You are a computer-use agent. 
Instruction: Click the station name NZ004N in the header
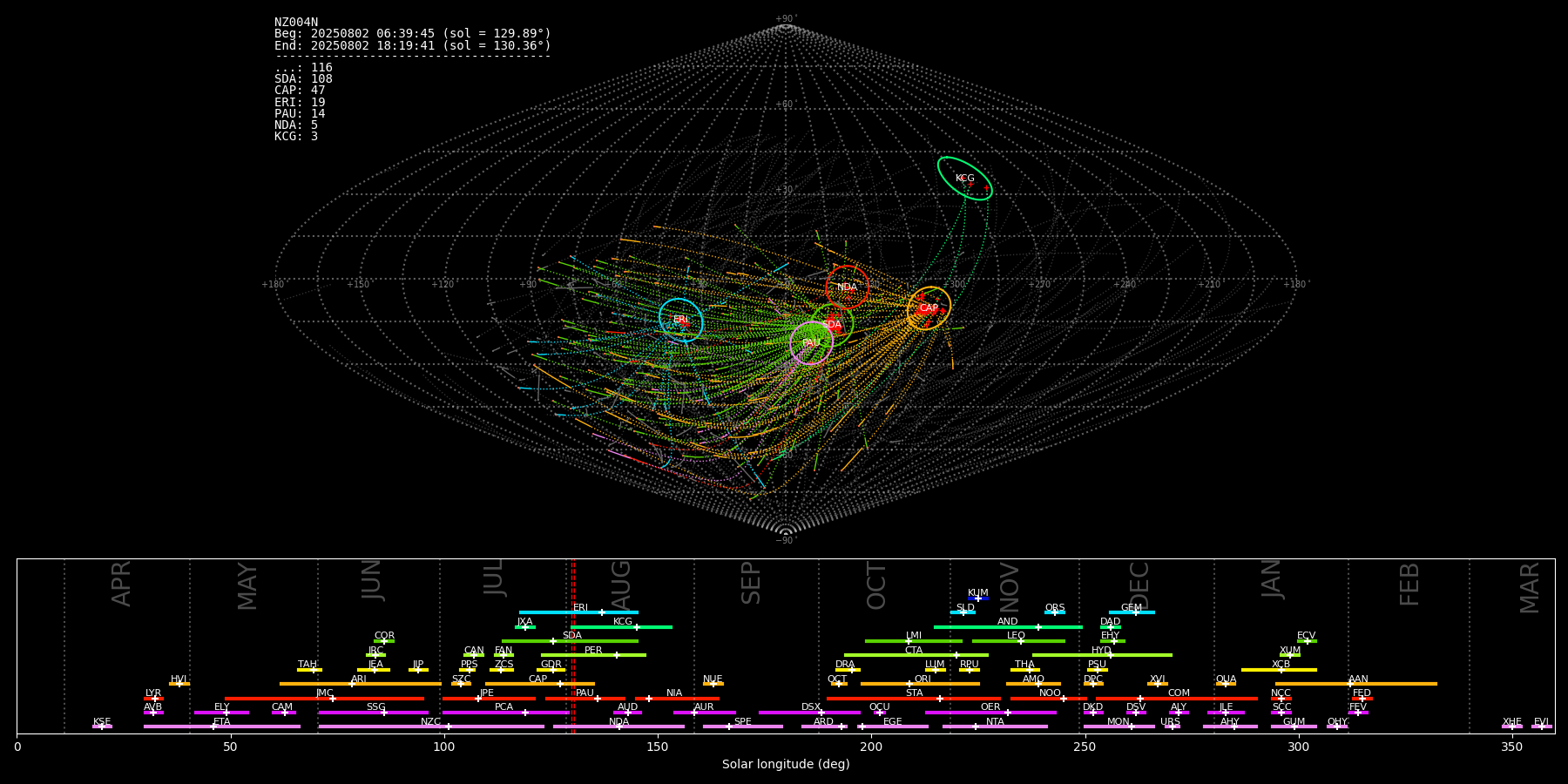[296, 23]
